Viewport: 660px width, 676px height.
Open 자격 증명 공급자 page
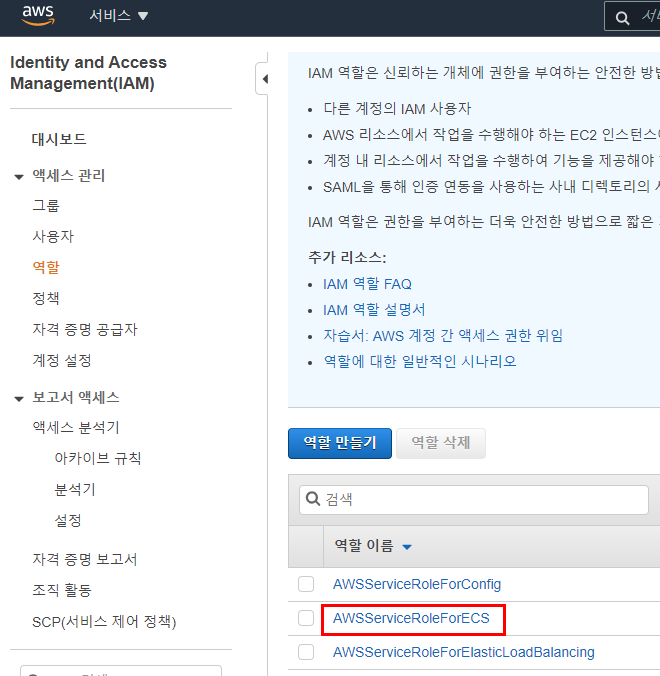point(84,329)
